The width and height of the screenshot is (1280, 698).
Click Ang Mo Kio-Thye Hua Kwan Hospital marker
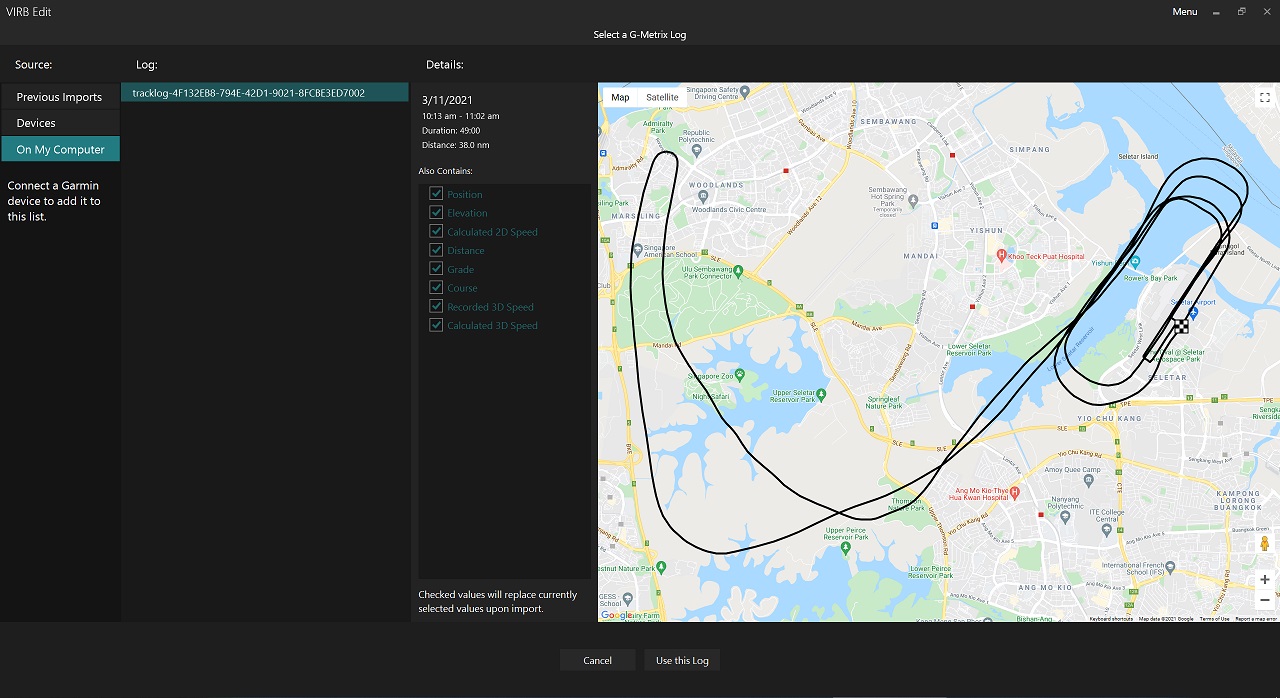coord(1014,492)
